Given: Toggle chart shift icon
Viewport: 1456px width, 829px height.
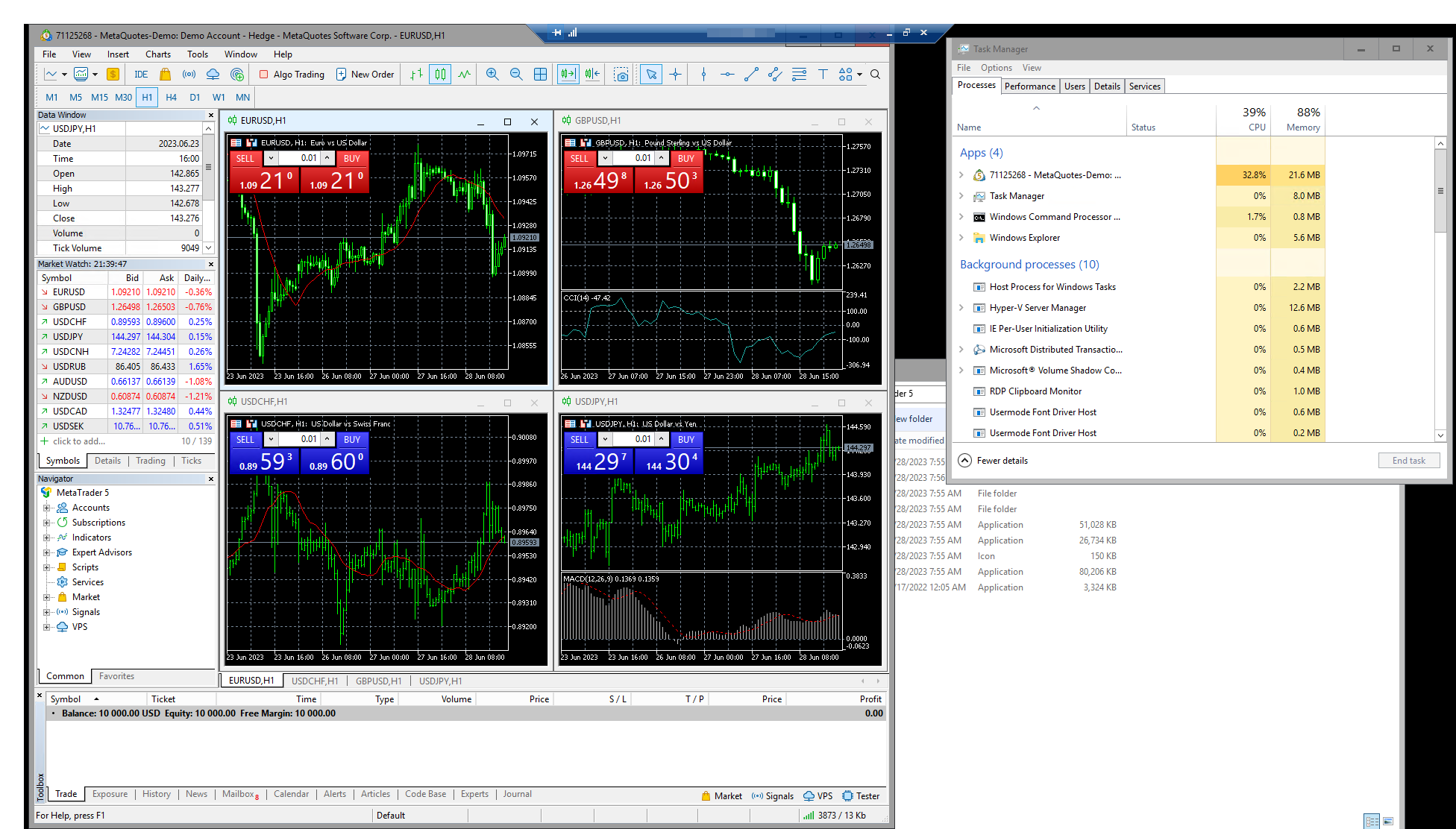Looking at the screenshot, I should pos(592,75).
